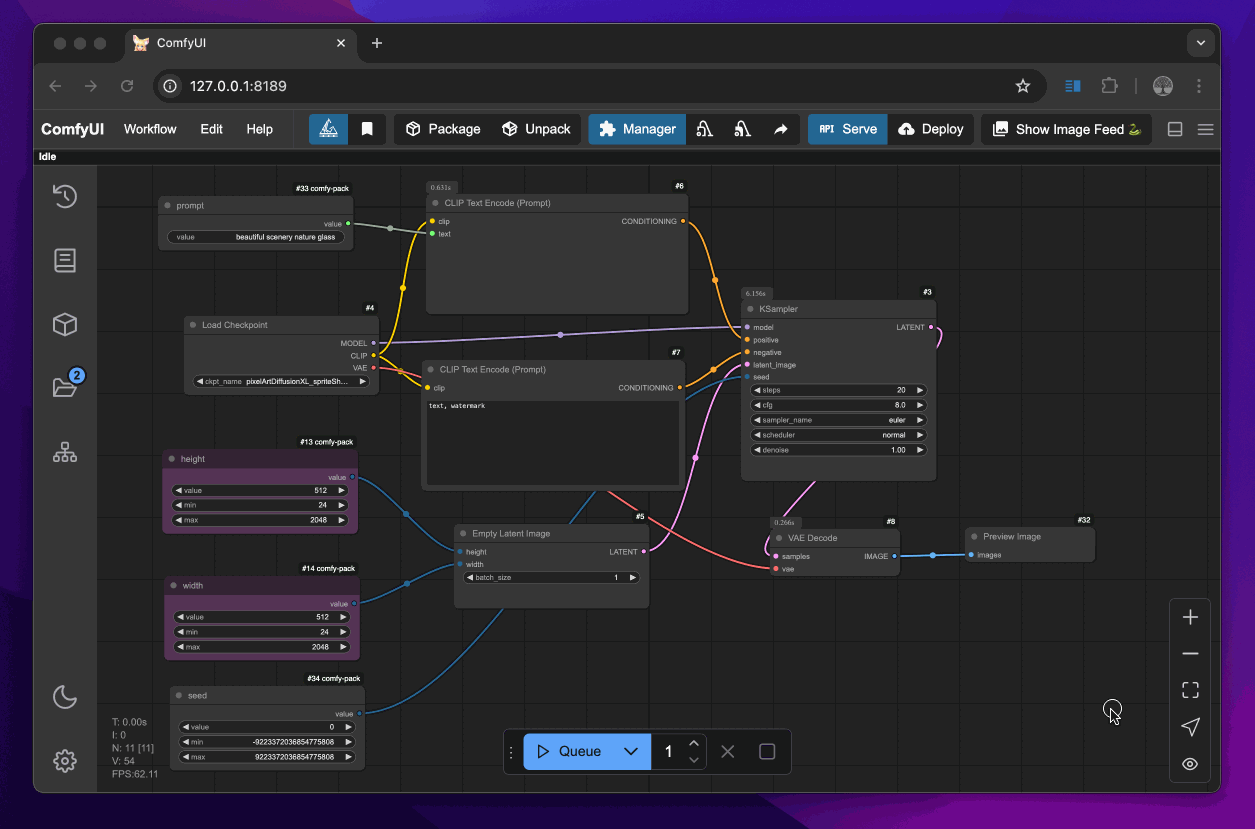1255x829 pixels.
Task: Click the bookmark icon in toolbar
Action: coord(367,129)
